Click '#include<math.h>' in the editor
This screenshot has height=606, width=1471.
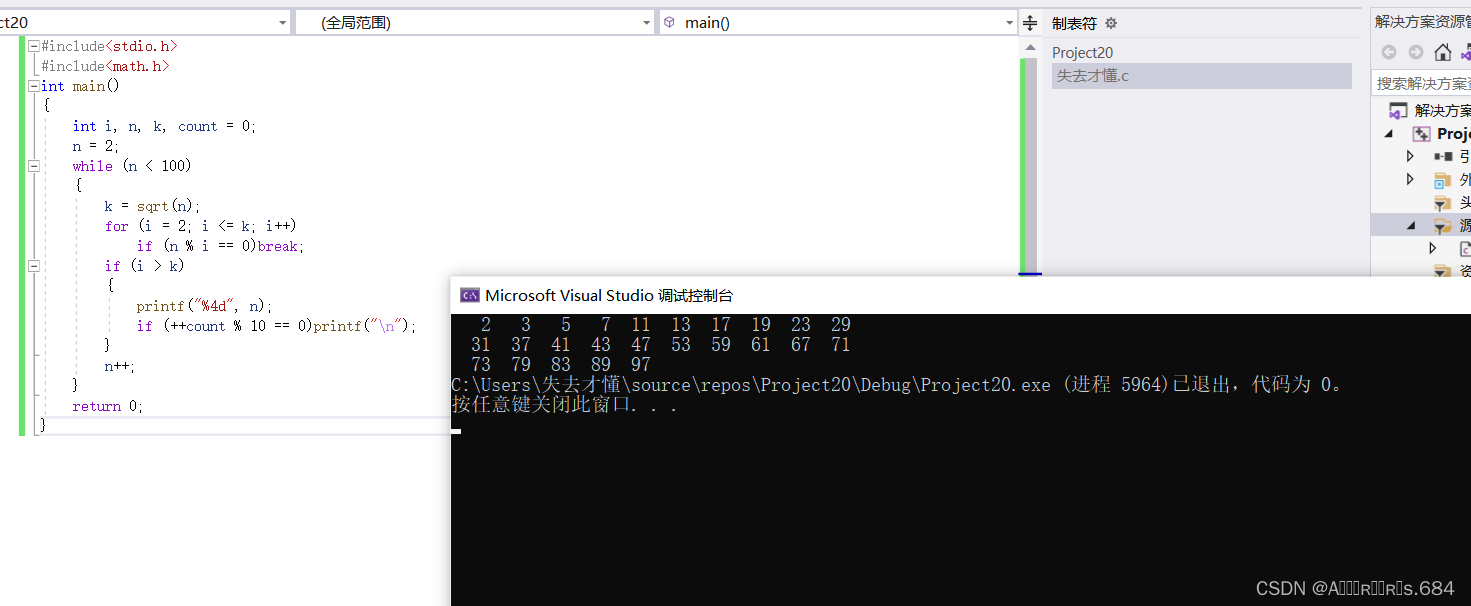click(x=106, y=66)
